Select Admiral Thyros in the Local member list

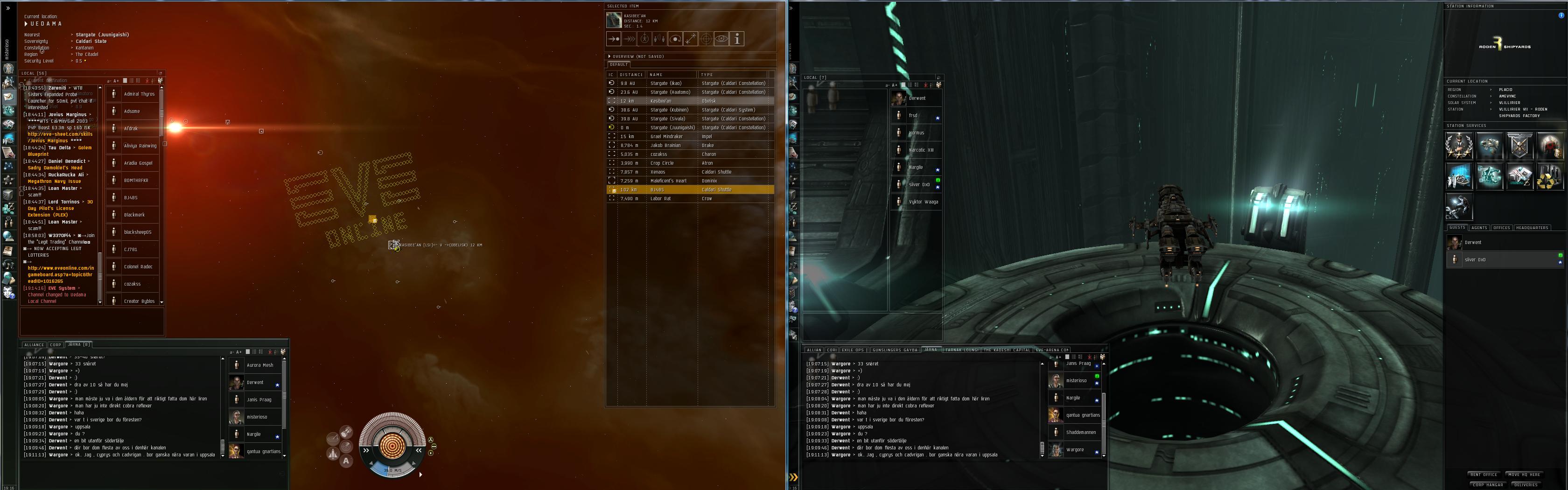pos(133,94)
